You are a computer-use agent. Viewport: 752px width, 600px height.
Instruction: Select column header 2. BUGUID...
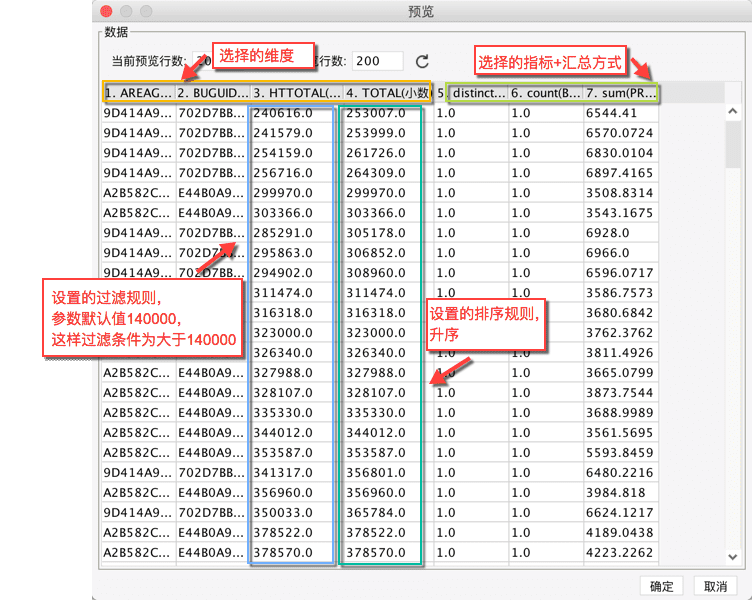[x=212, y=93]
